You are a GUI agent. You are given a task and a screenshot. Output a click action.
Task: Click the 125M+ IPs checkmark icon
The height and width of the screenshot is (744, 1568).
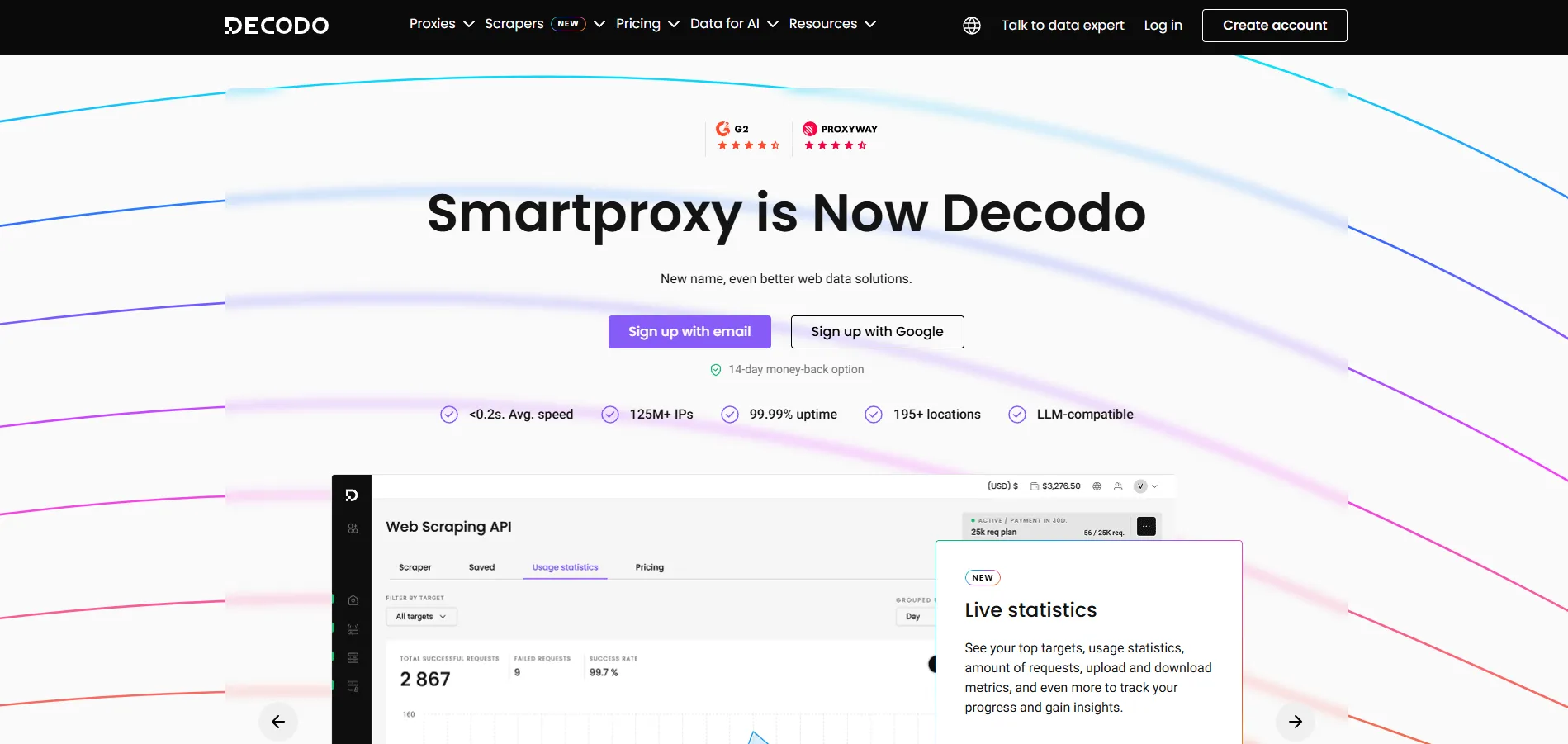[610, 415]
